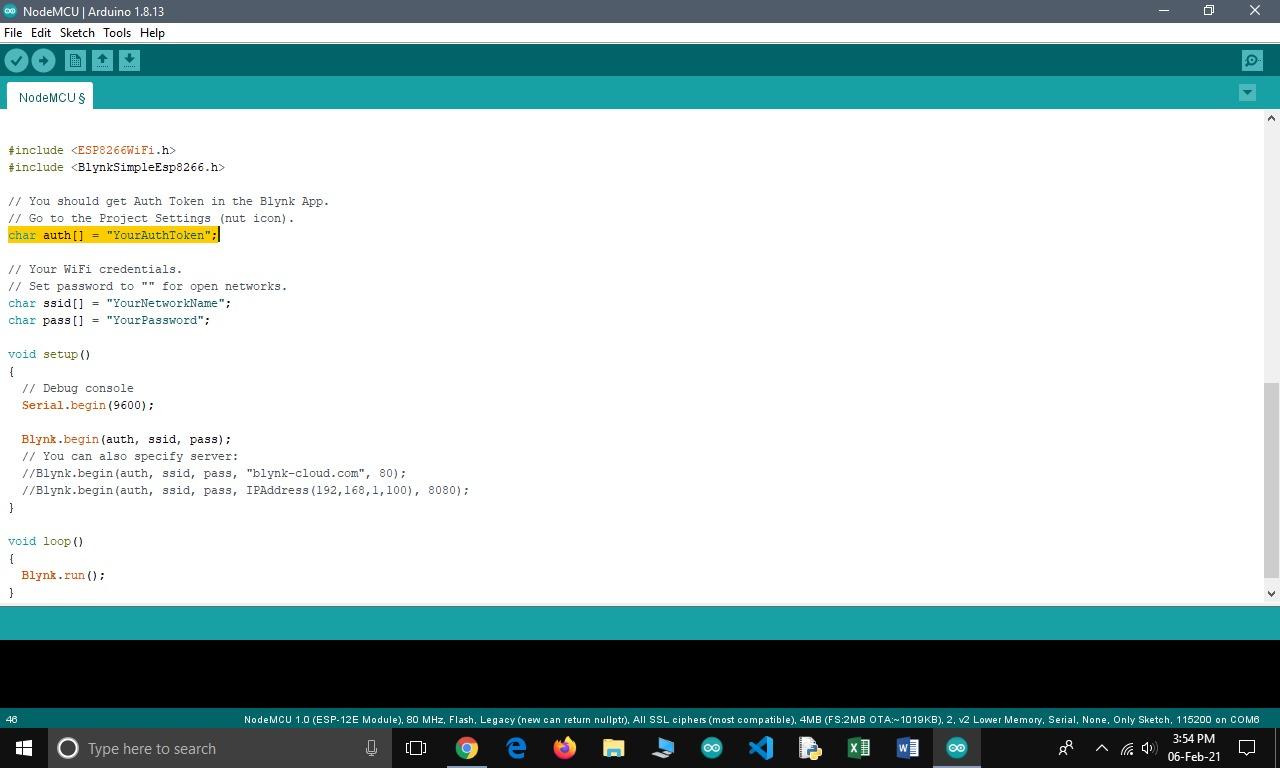This screenshot has width=1280, height=768.
Task: Create a new sketch with the New icon
Action: 75,61
